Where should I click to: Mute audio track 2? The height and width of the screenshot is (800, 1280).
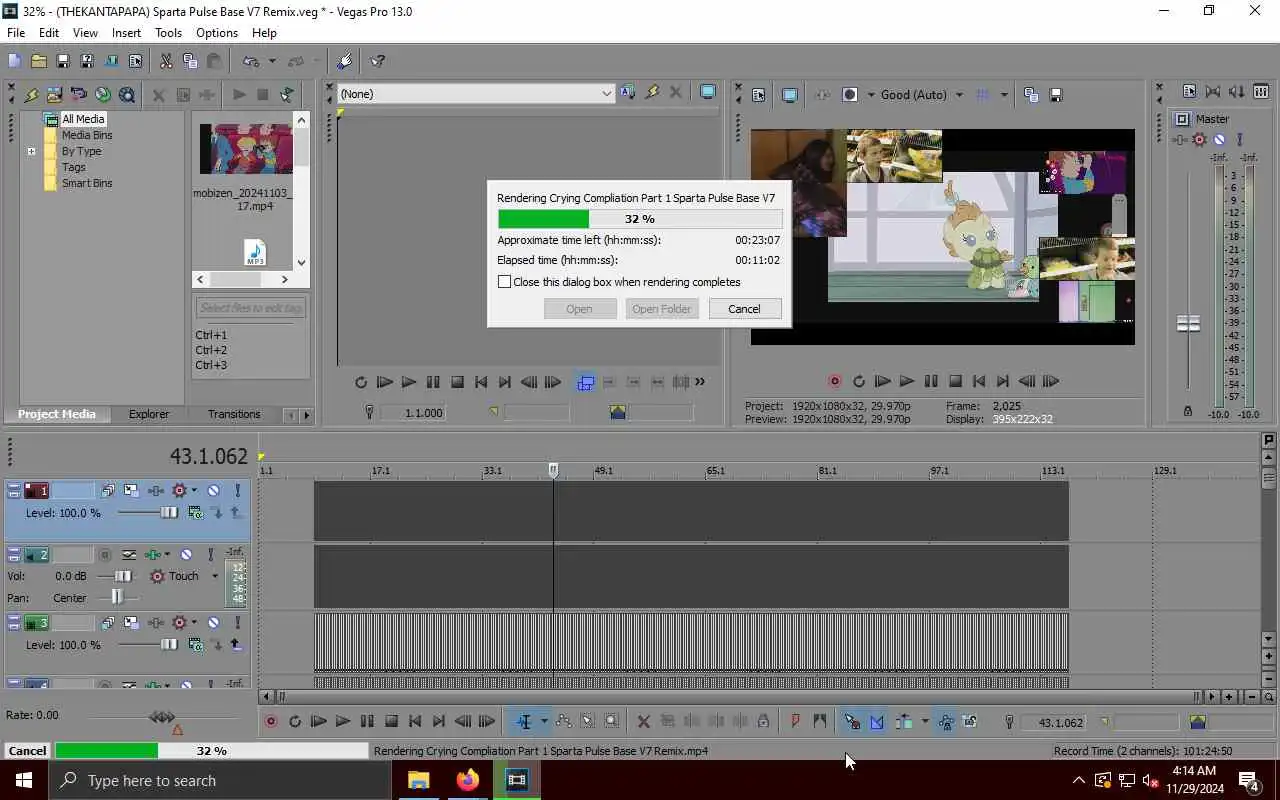pos(186,554)
